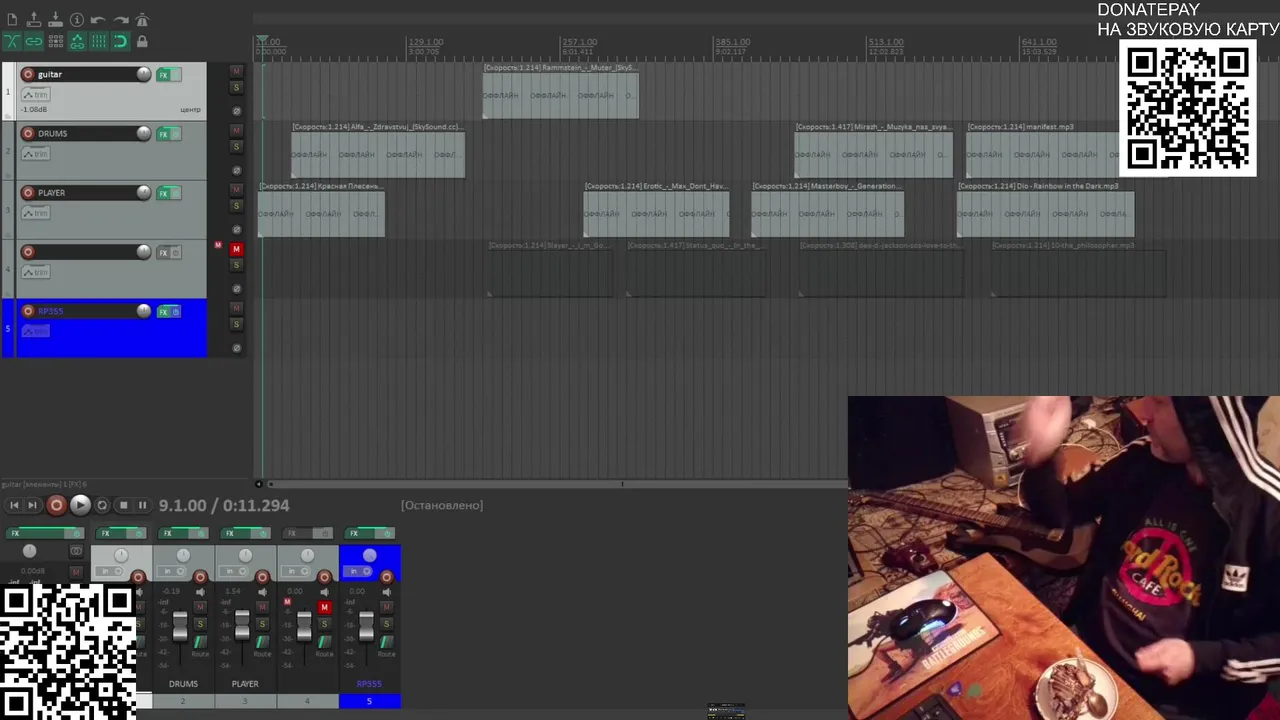Toggle envelope points move with items
This screenshot has width=1280, height=720.
(x=77, y=41)
